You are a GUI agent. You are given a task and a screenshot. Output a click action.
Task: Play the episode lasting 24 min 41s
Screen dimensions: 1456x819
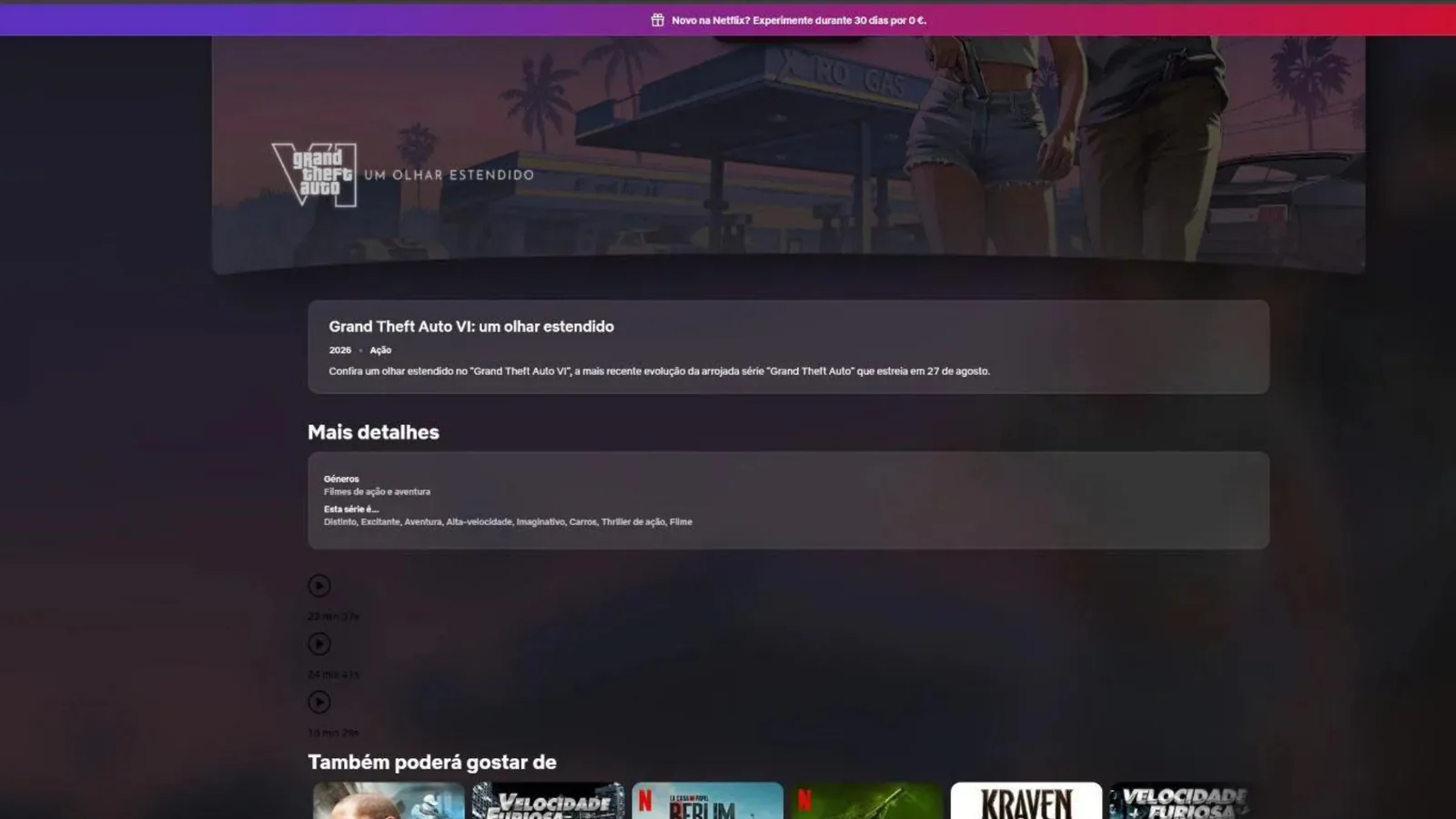click(x=318, y=643)
